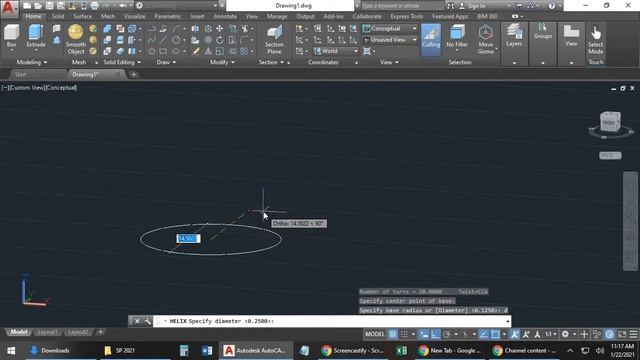
Task: Open Excel from the taskbar
Action: 401,351
